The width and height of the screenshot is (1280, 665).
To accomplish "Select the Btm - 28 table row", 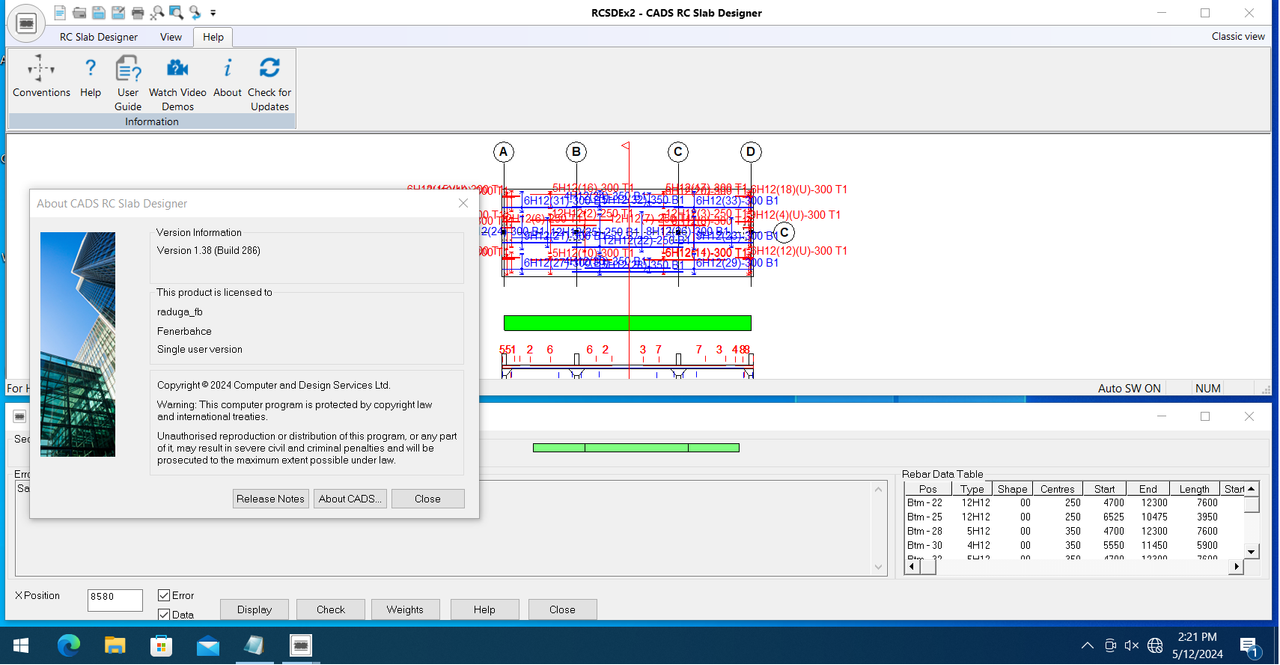I will [1074, 531].
